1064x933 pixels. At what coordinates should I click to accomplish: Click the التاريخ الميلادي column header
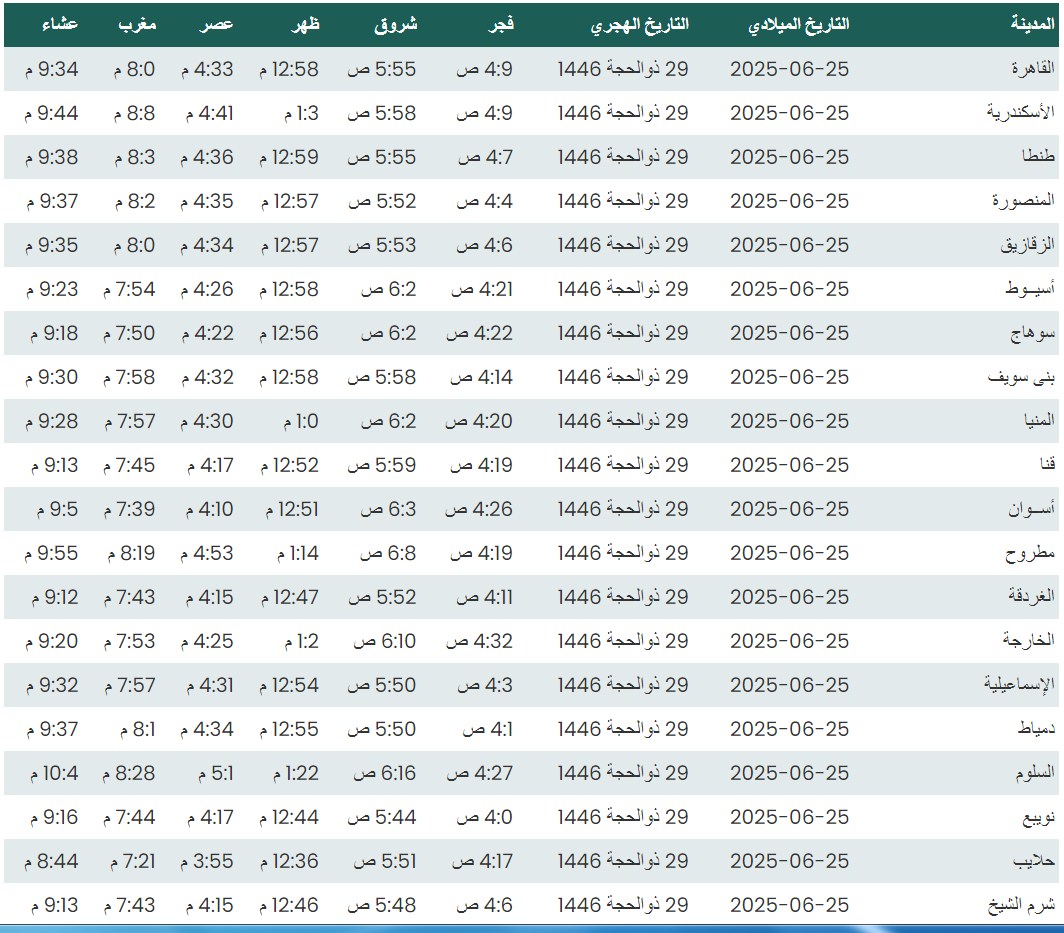click(798, 25)
